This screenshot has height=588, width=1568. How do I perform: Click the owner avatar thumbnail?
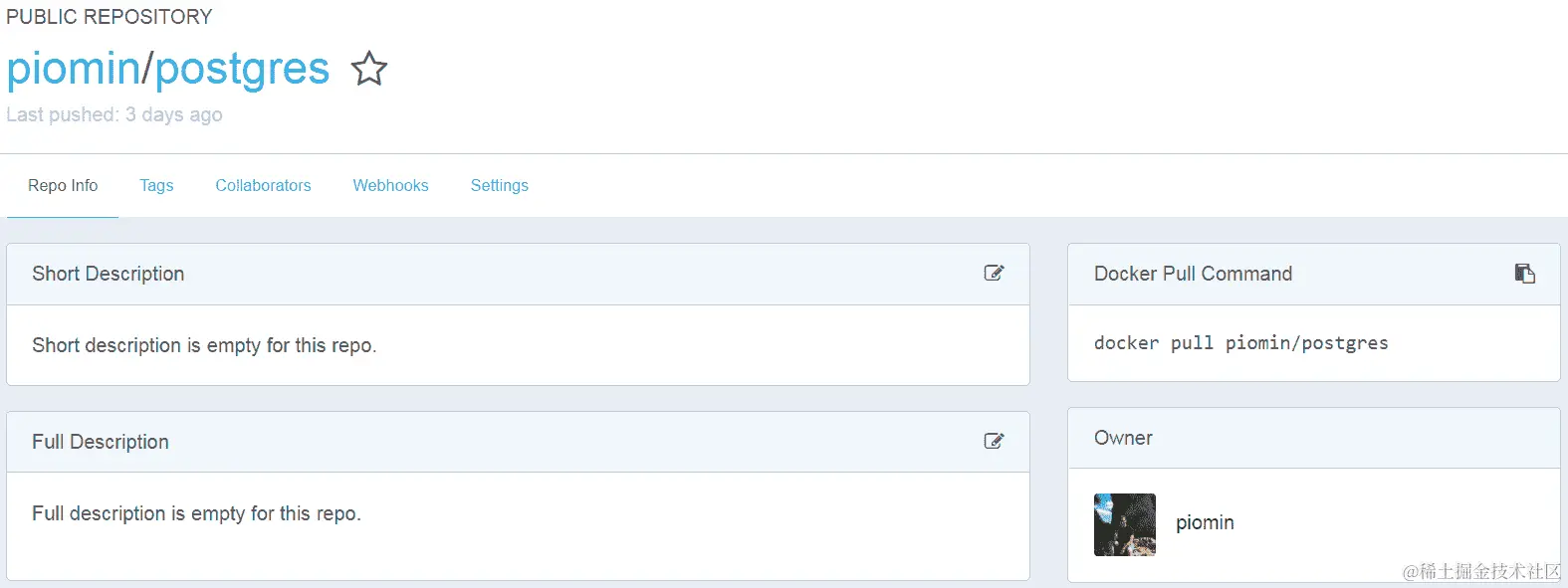(x=1124, y=524)
